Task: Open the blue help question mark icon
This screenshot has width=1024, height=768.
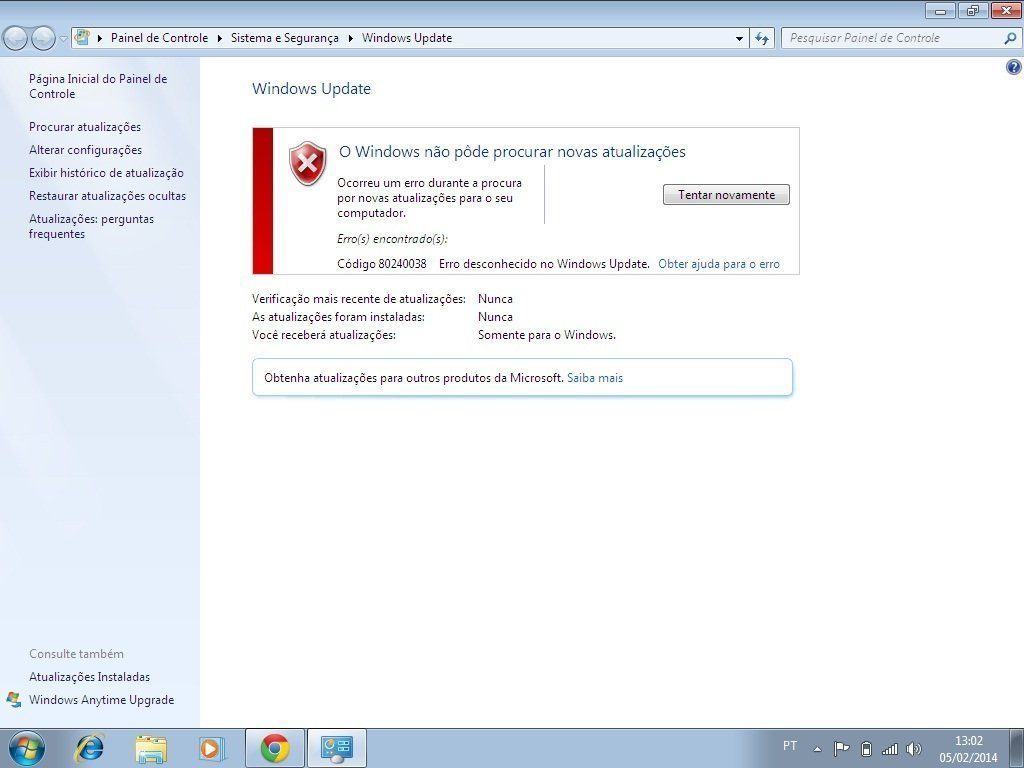Action: [x=1014, y=67]
